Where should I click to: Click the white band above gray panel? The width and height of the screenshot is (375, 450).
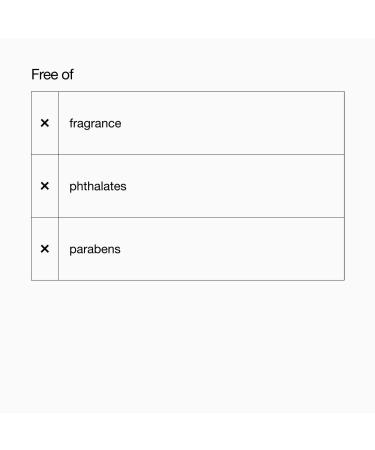(x=187, y=19)
